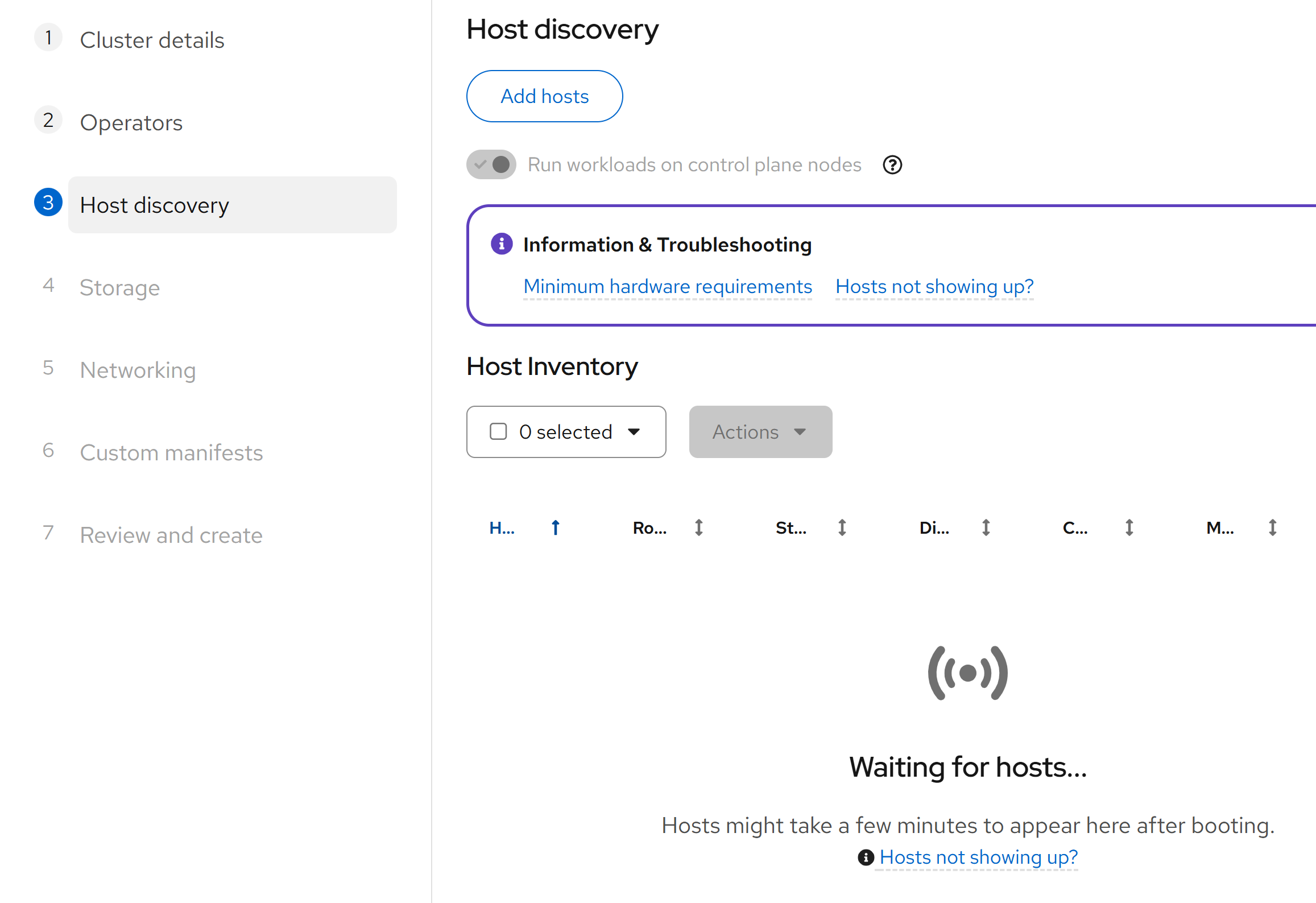Open the 0 selected dropdown arrow
The image size is (1316, 903).
point(634,432)
